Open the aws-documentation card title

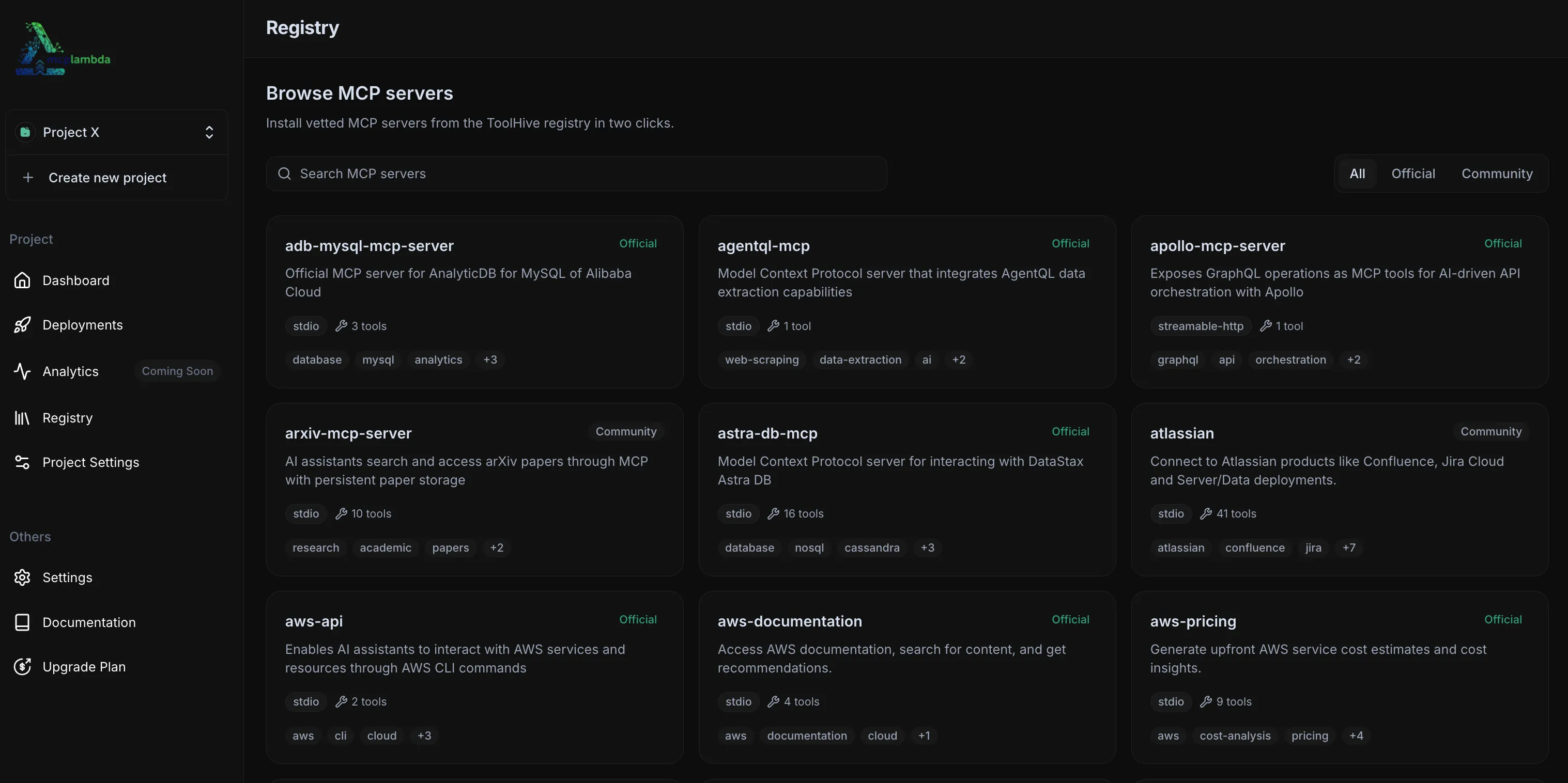click(790, 621)
